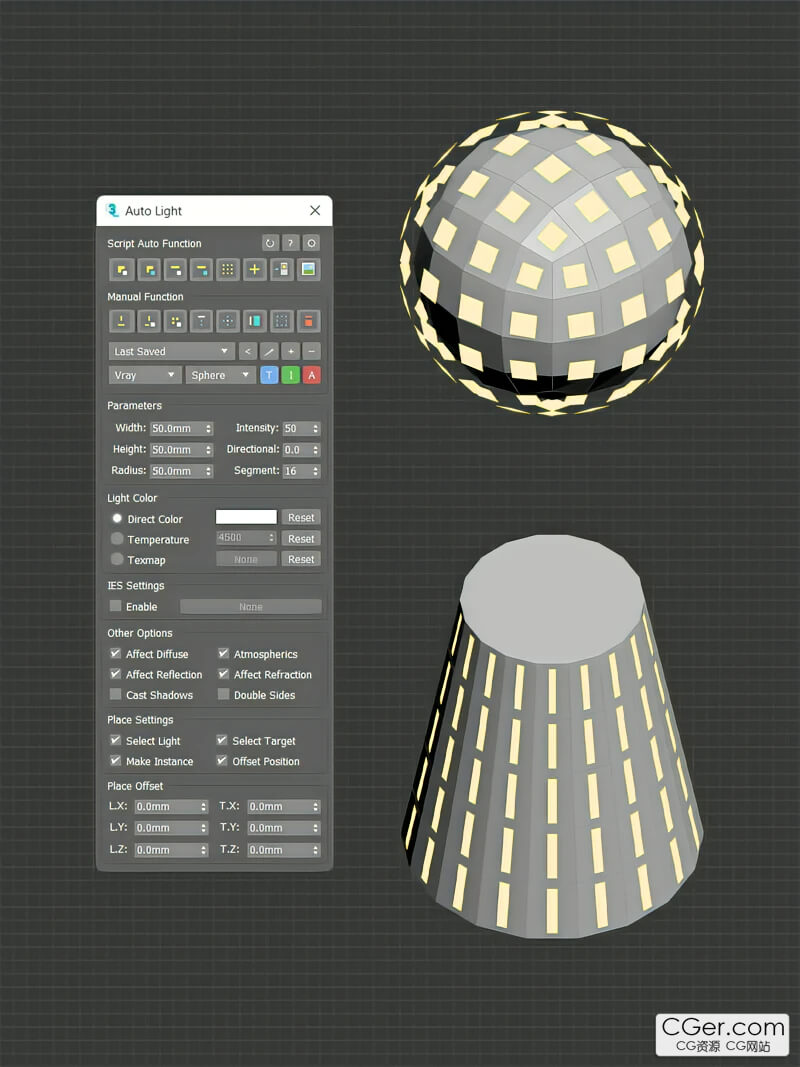Click the Directional spinner arrows
The height and width of the screenshot is (1067, 800).
coord(316,450)
